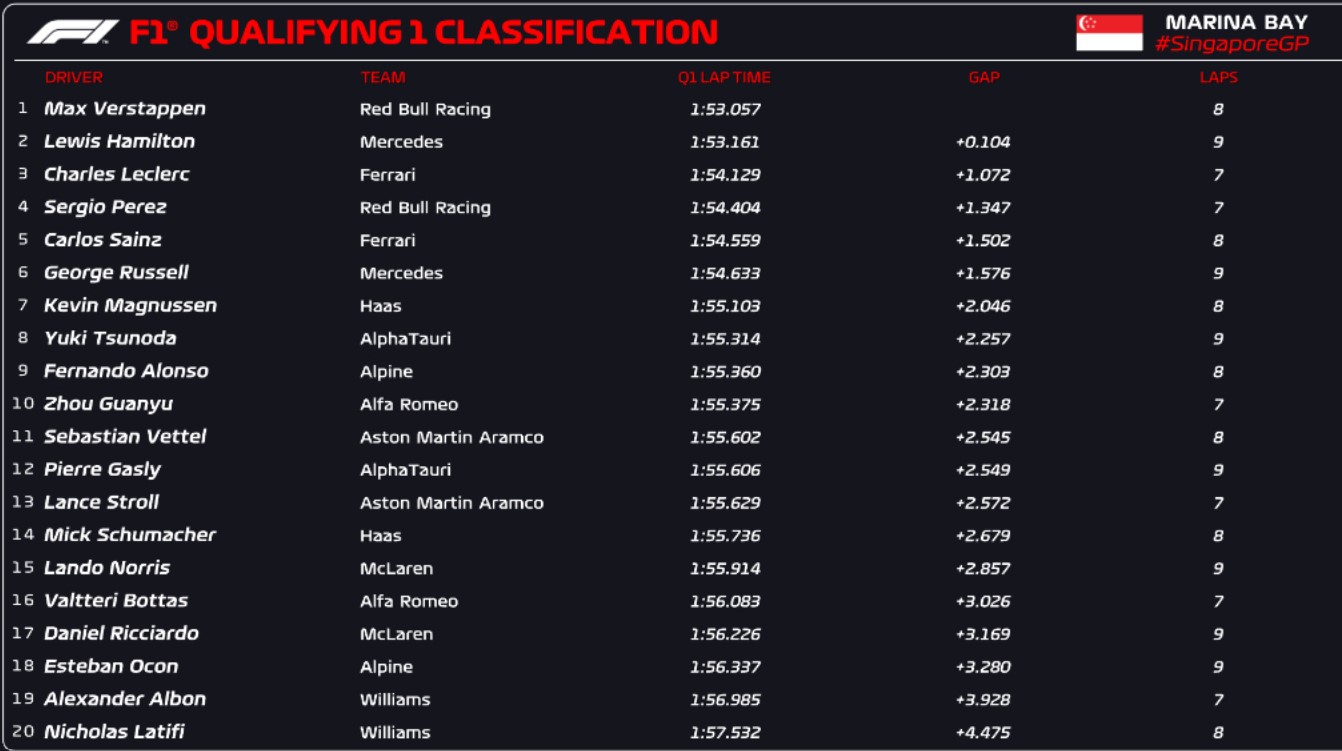
Task: Click the Gap column header
Action: 984,77
